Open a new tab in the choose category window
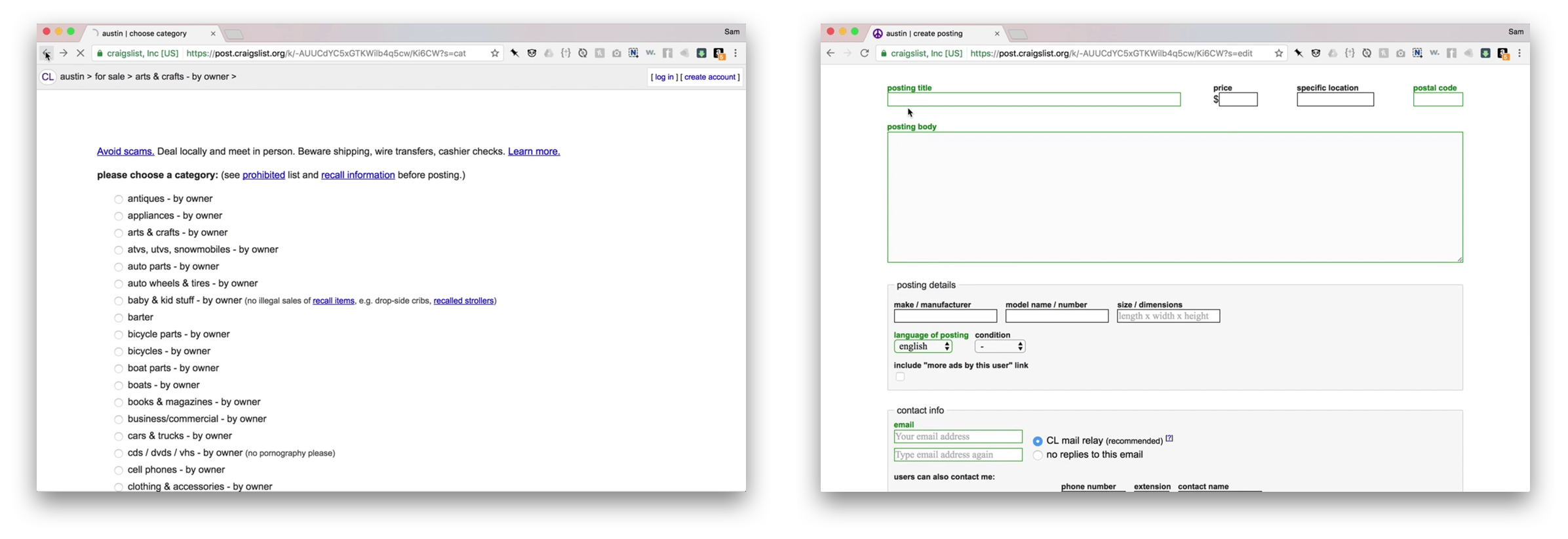Image resolution: width=1568 pixels, height=539 pixels. pyautogui.click(x=234, y=34)
